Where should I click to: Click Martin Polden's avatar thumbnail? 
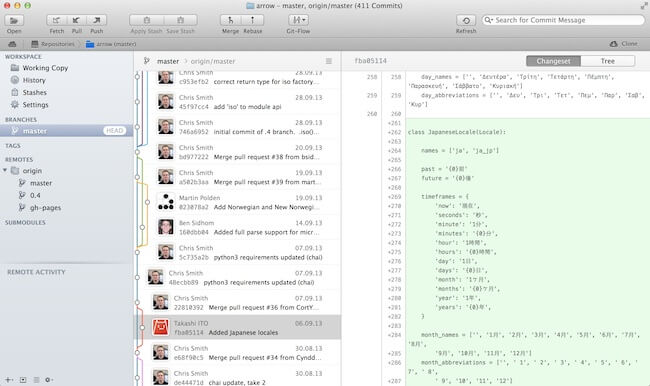tap(165, 202)
